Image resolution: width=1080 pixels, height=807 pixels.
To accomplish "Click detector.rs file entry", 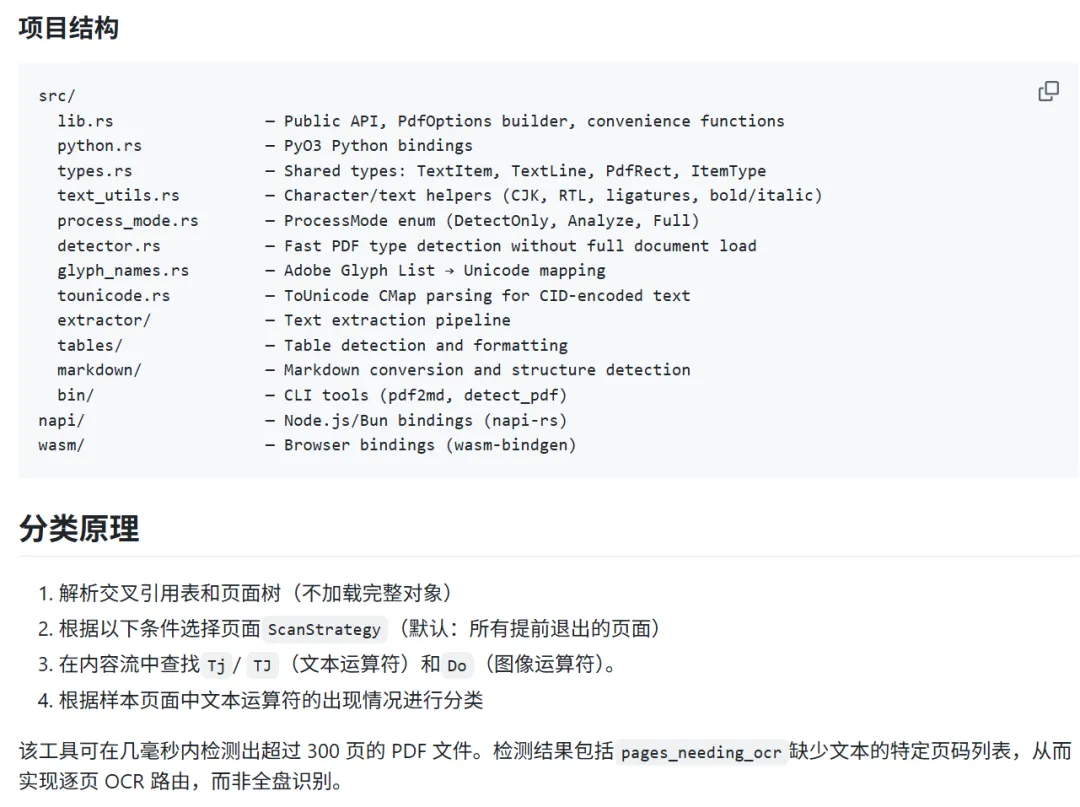I will pyautogui.click(x=109, y=246).
